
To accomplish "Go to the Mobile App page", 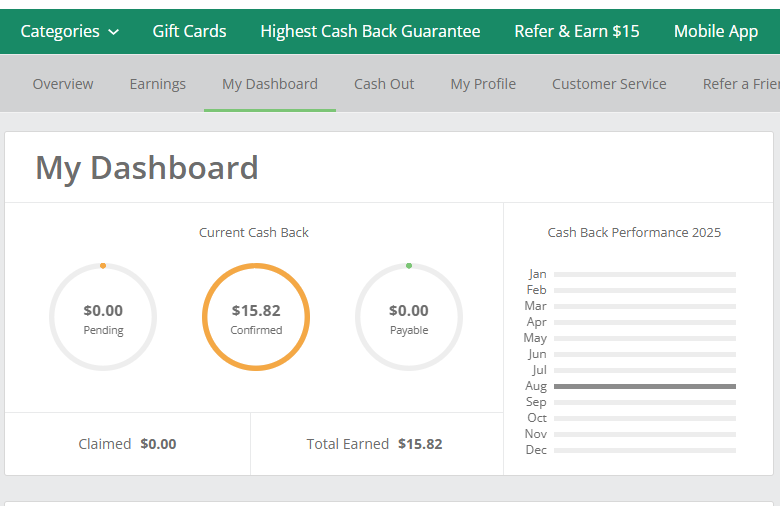I will pos(715,31).
